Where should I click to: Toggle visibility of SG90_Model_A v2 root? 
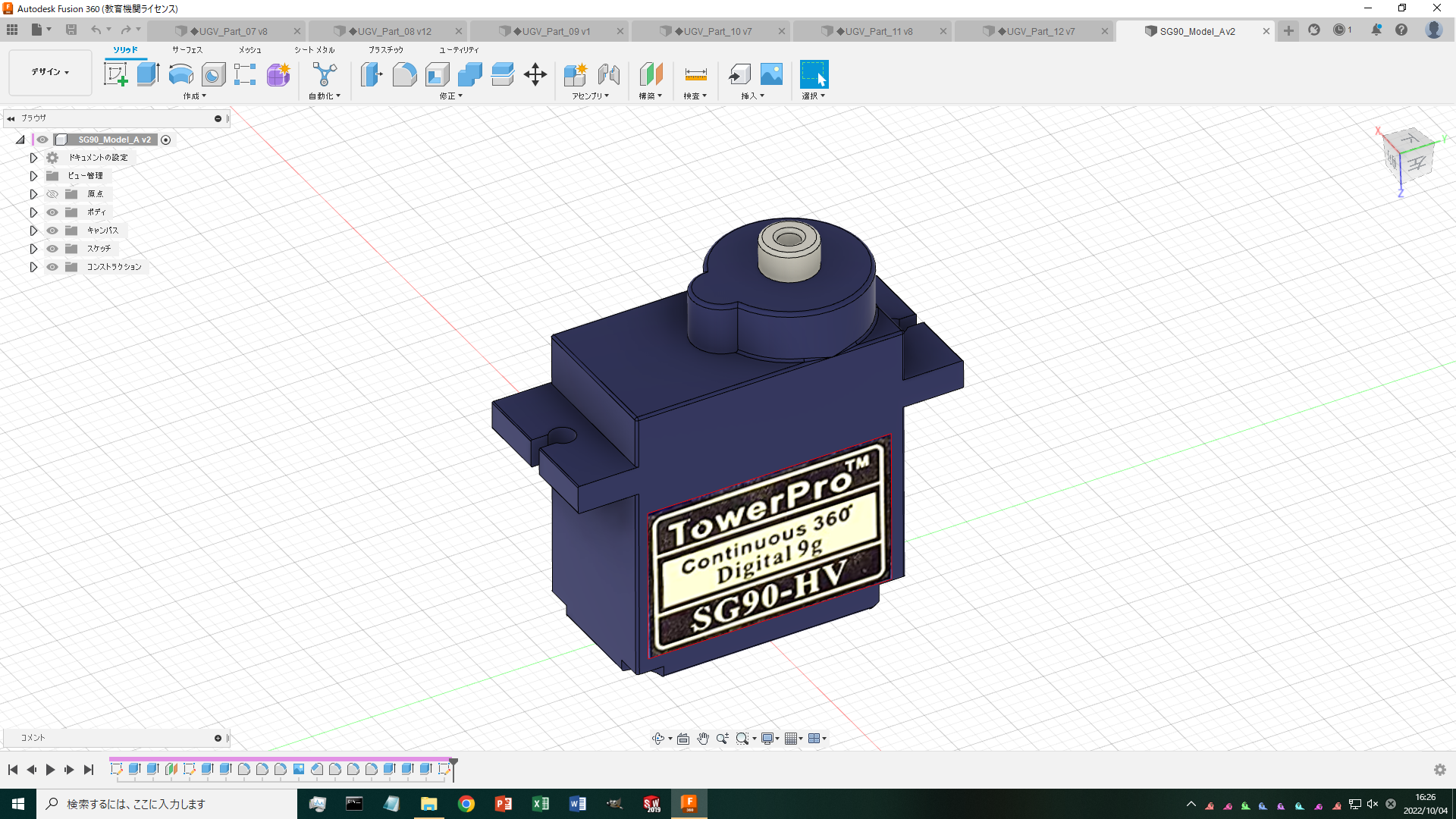(42, 140)
